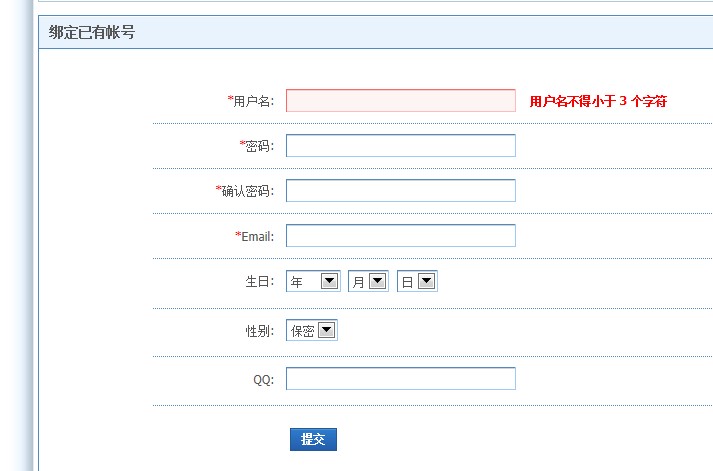
Task: Click the 生日 label text
Action: click(x=259, y=282)
